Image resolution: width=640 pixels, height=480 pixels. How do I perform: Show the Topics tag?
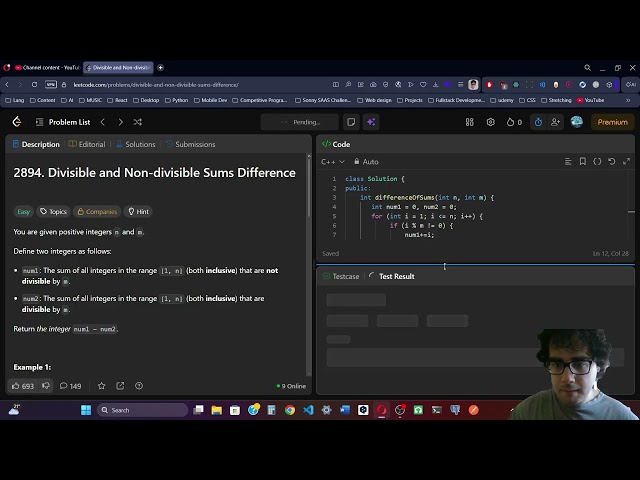click(x=53, y=211)
